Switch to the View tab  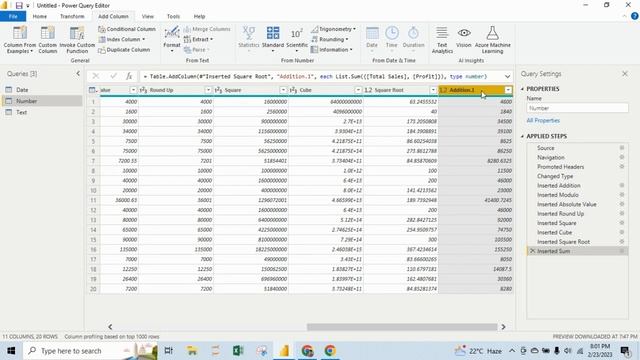(148, 16)
